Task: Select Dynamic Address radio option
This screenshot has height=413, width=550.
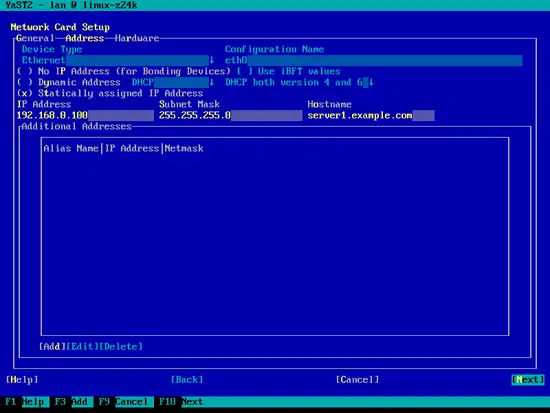Action: coord(69,82)
